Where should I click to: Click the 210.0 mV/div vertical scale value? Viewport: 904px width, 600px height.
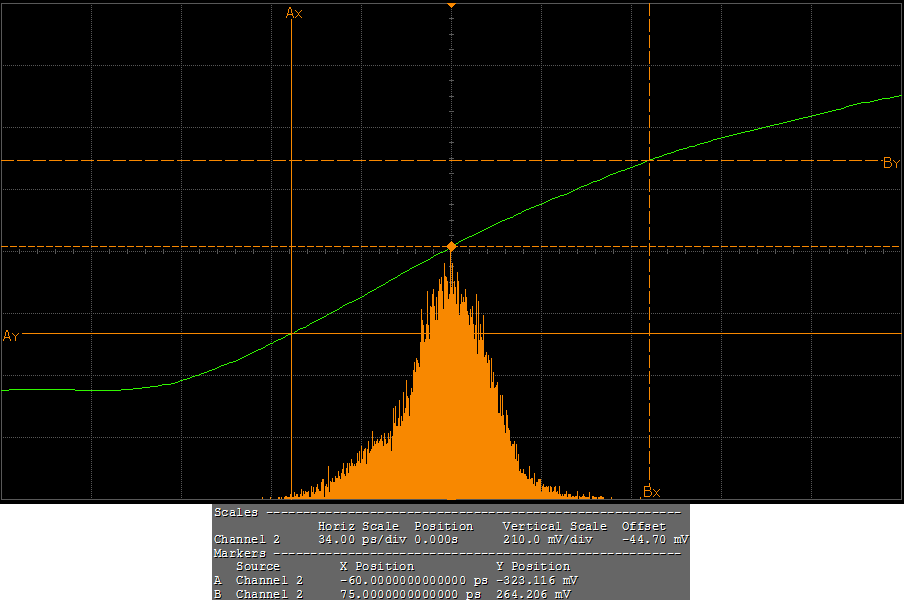click(548, 539)
